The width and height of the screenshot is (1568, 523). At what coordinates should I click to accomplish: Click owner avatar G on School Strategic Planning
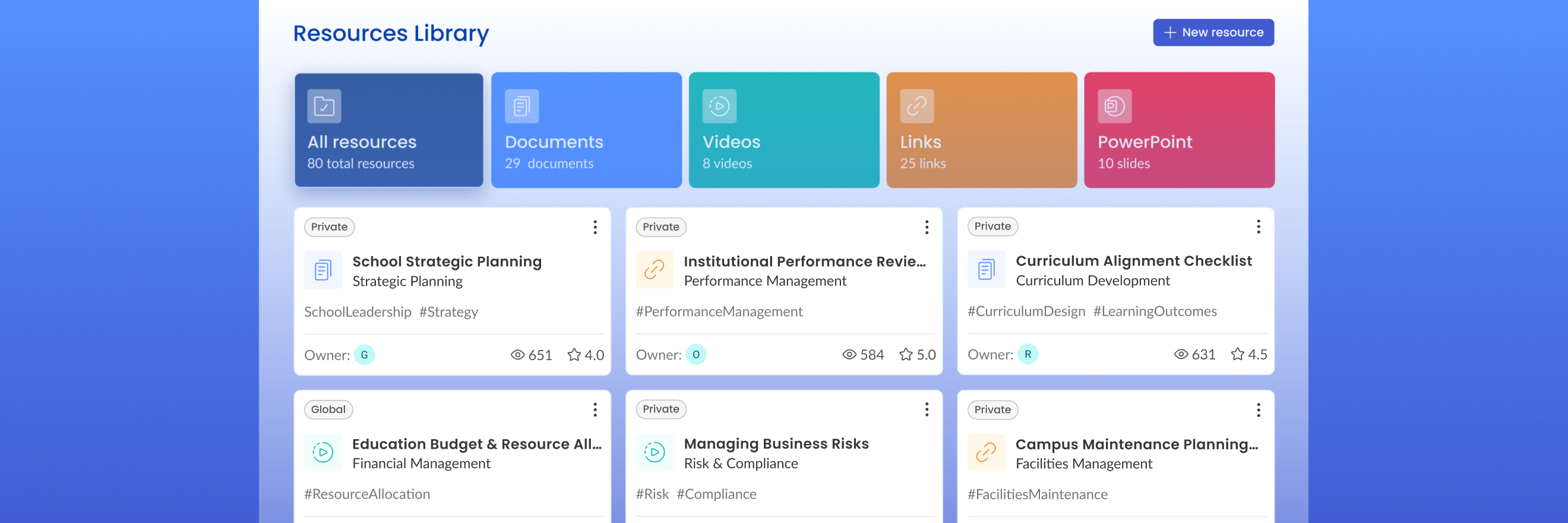tap(364, 355)
